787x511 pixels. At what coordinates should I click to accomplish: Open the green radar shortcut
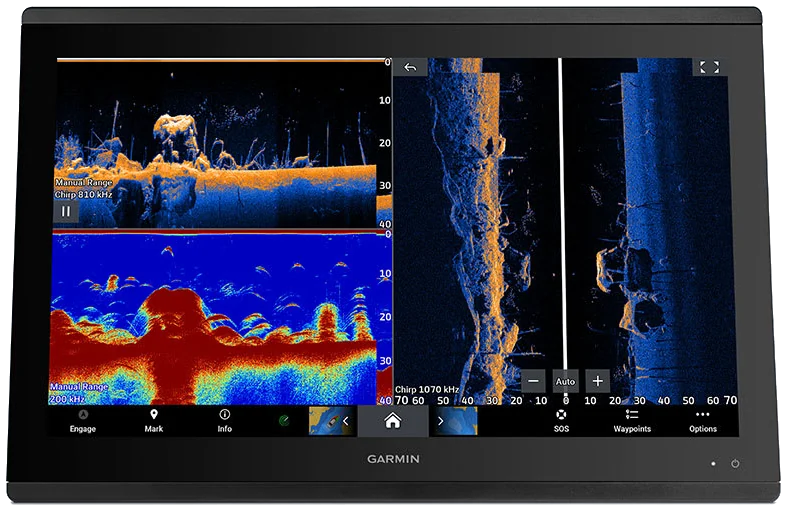284,420
